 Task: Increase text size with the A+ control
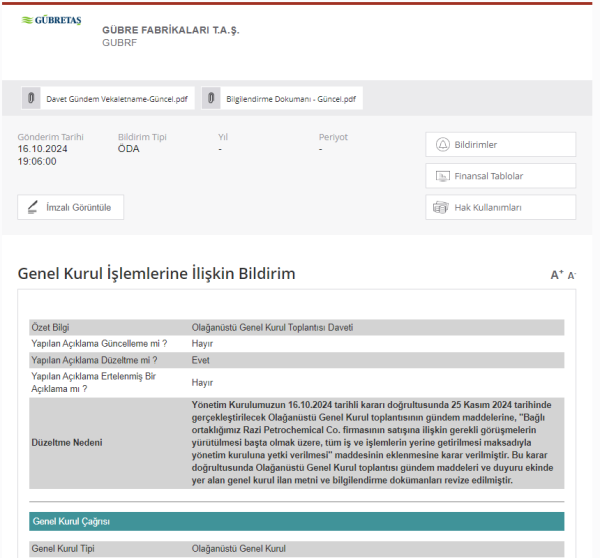tap(557, 275)
